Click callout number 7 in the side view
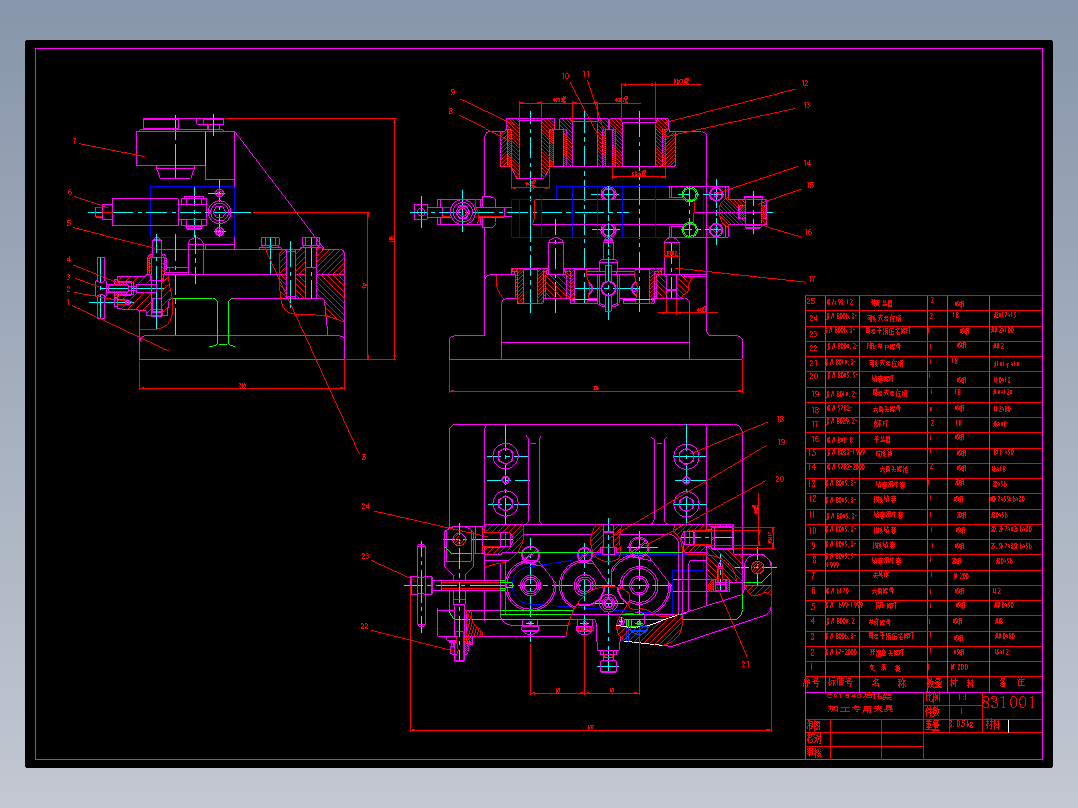 74,142
